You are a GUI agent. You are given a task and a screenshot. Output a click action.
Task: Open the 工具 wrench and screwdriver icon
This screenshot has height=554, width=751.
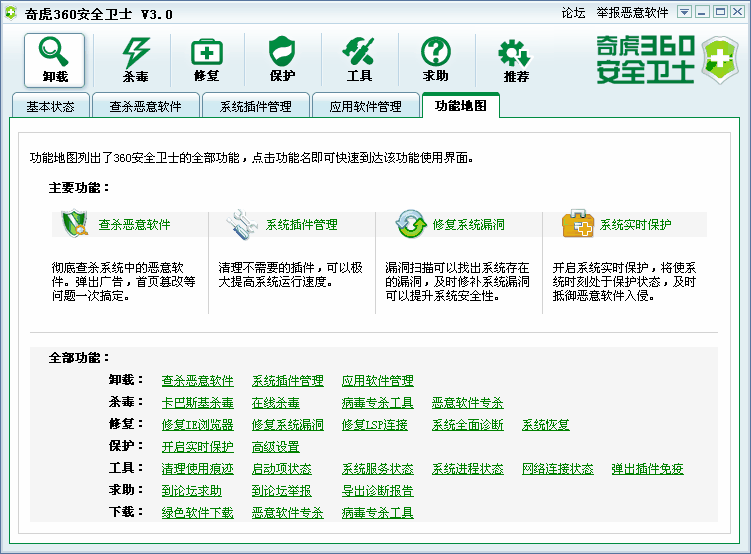pos(359,60)
